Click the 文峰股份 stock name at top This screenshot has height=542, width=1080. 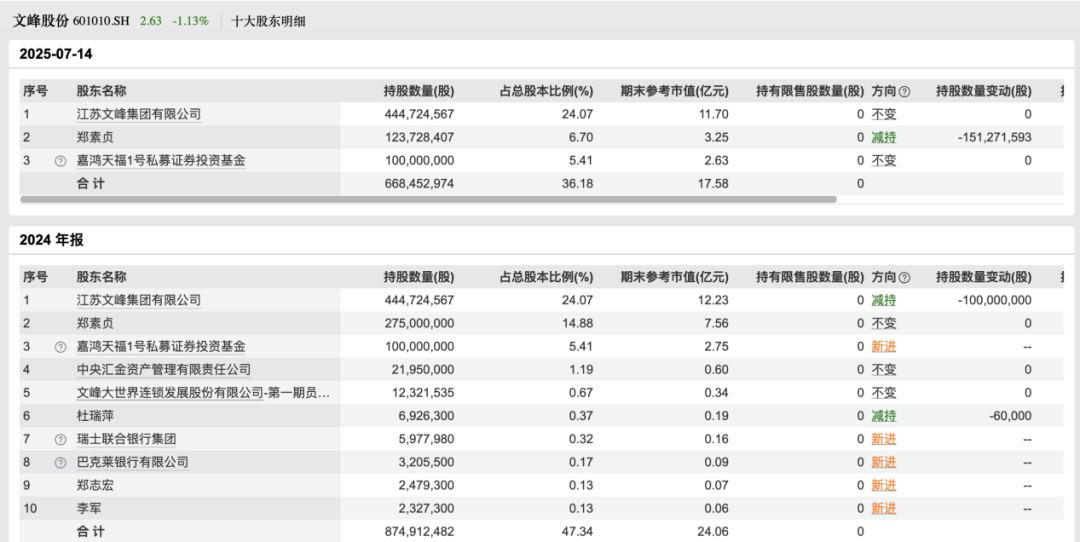pos(40,21)
